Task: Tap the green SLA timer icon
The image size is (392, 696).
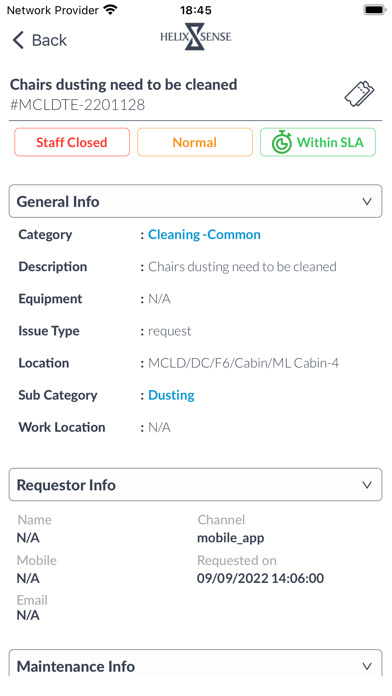Action: [x=282, y=142]
